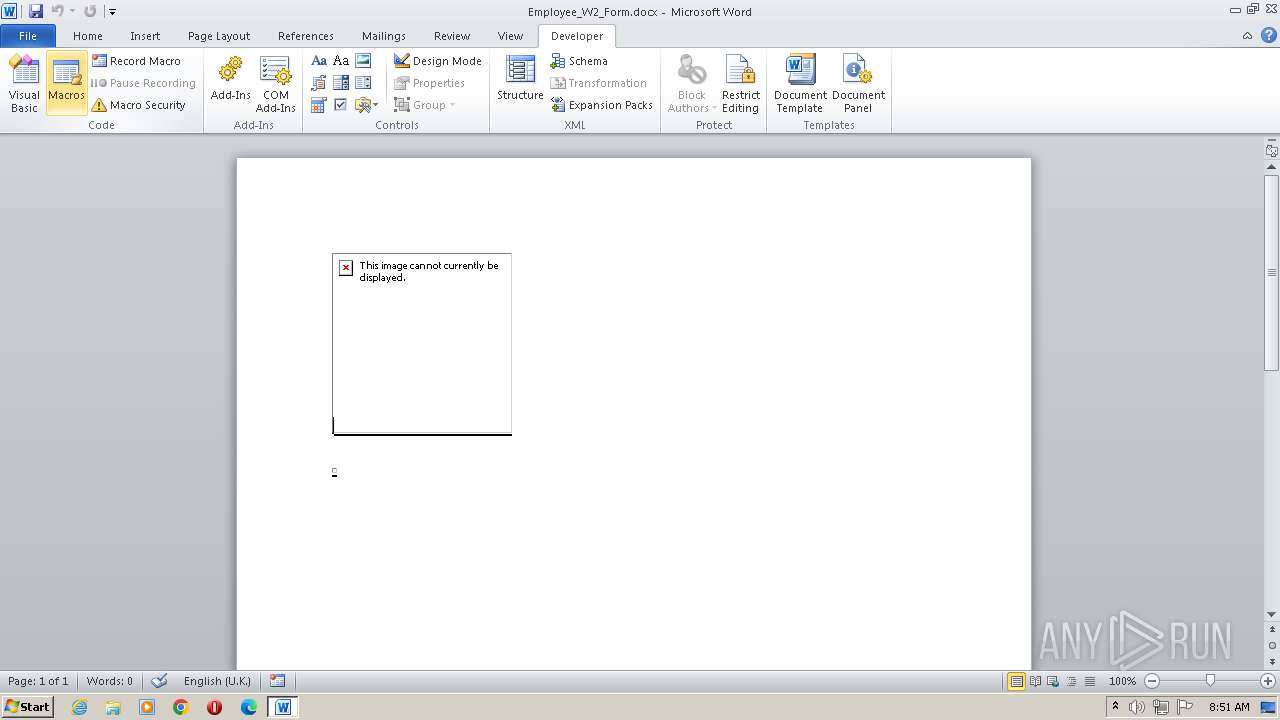Insert Rich Text content control

[319, 61]
